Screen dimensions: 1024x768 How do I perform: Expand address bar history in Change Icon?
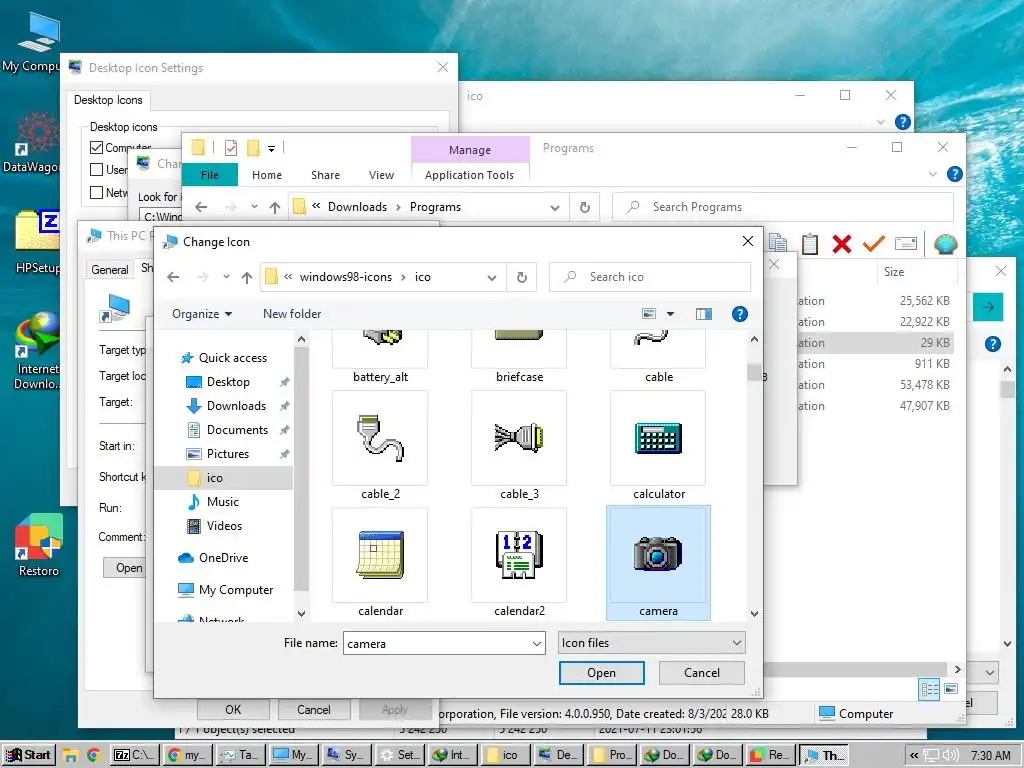[x=492, y=278]
